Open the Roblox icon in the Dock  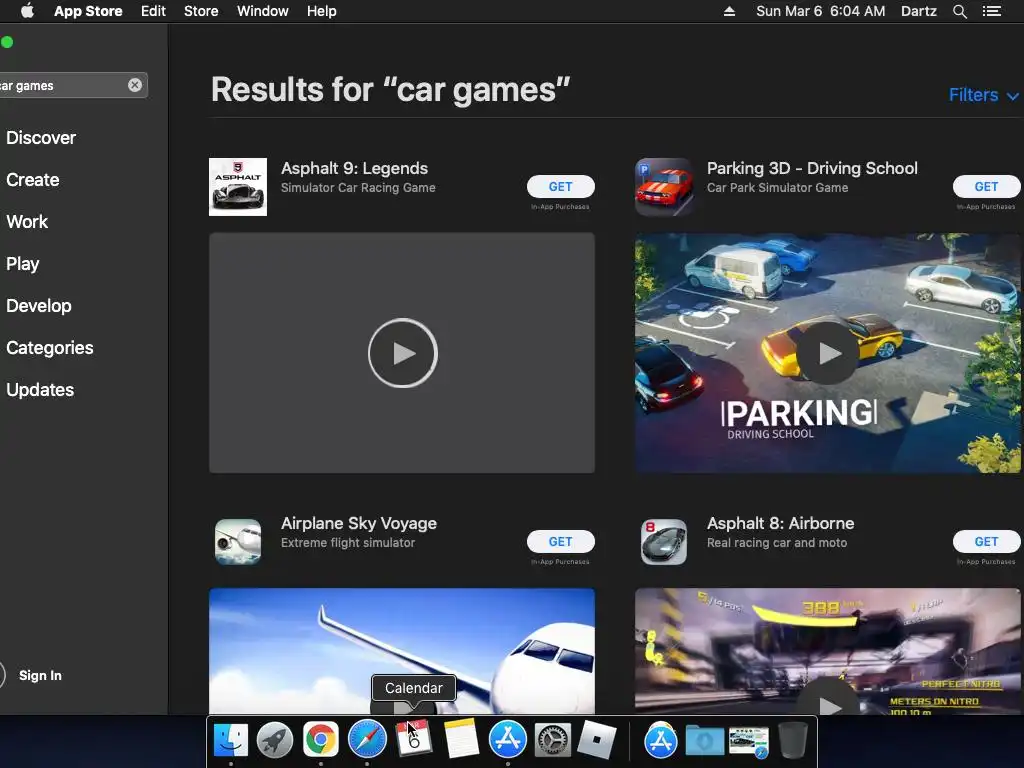coord(598,739)
